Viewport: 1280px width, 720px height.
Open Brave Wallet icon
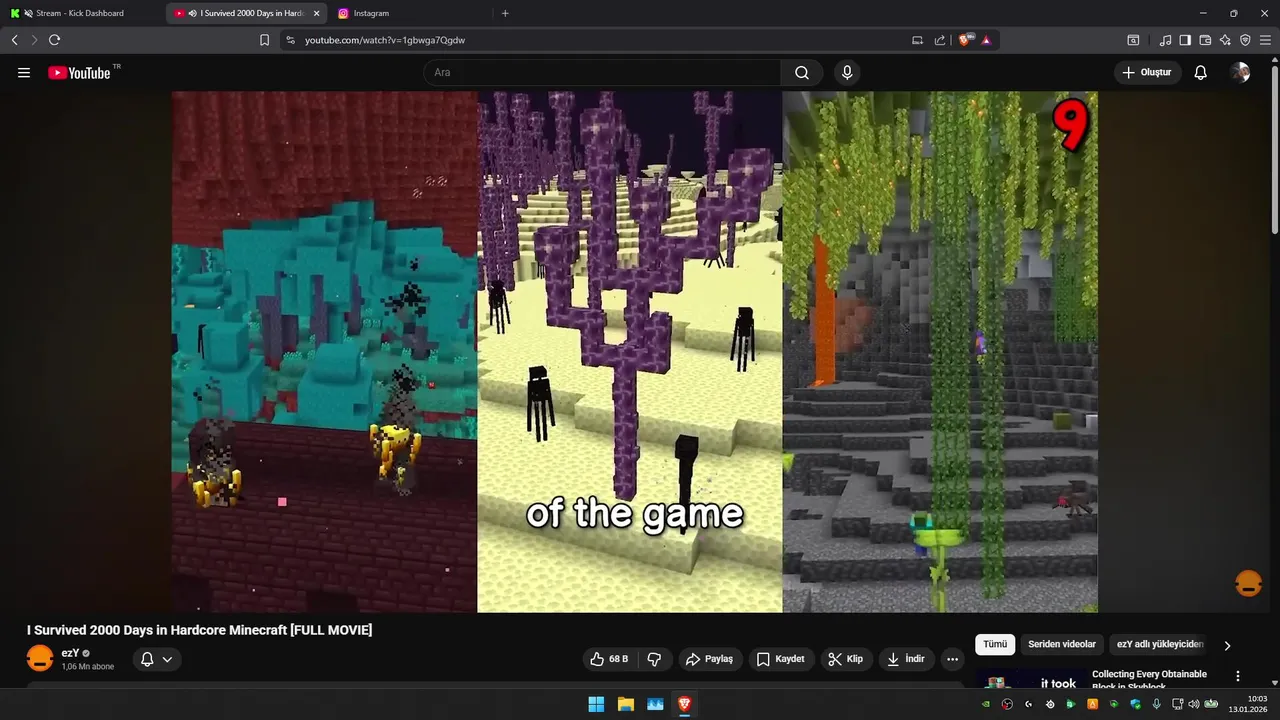1205,40
